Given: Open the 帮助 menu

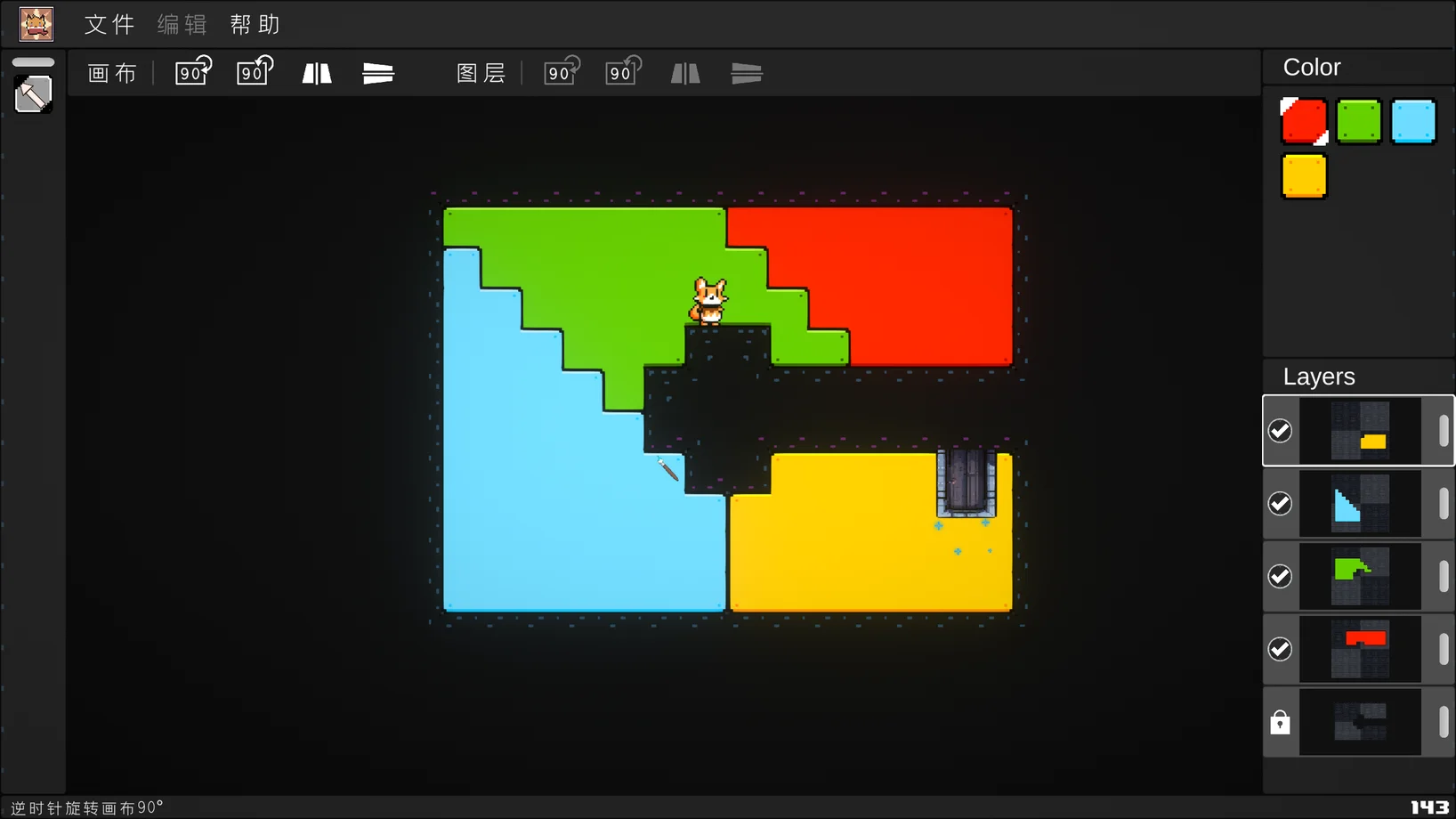Looking at the screenshot, I should click(x=255, y=24).
